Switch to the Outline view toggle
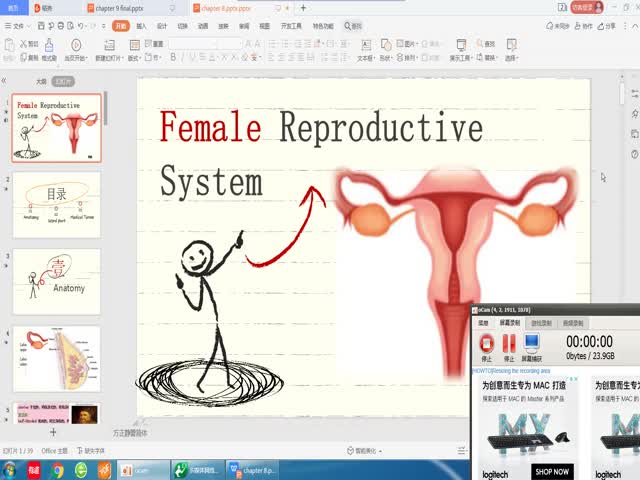The image size is (640, 480). tap(41, 82)
